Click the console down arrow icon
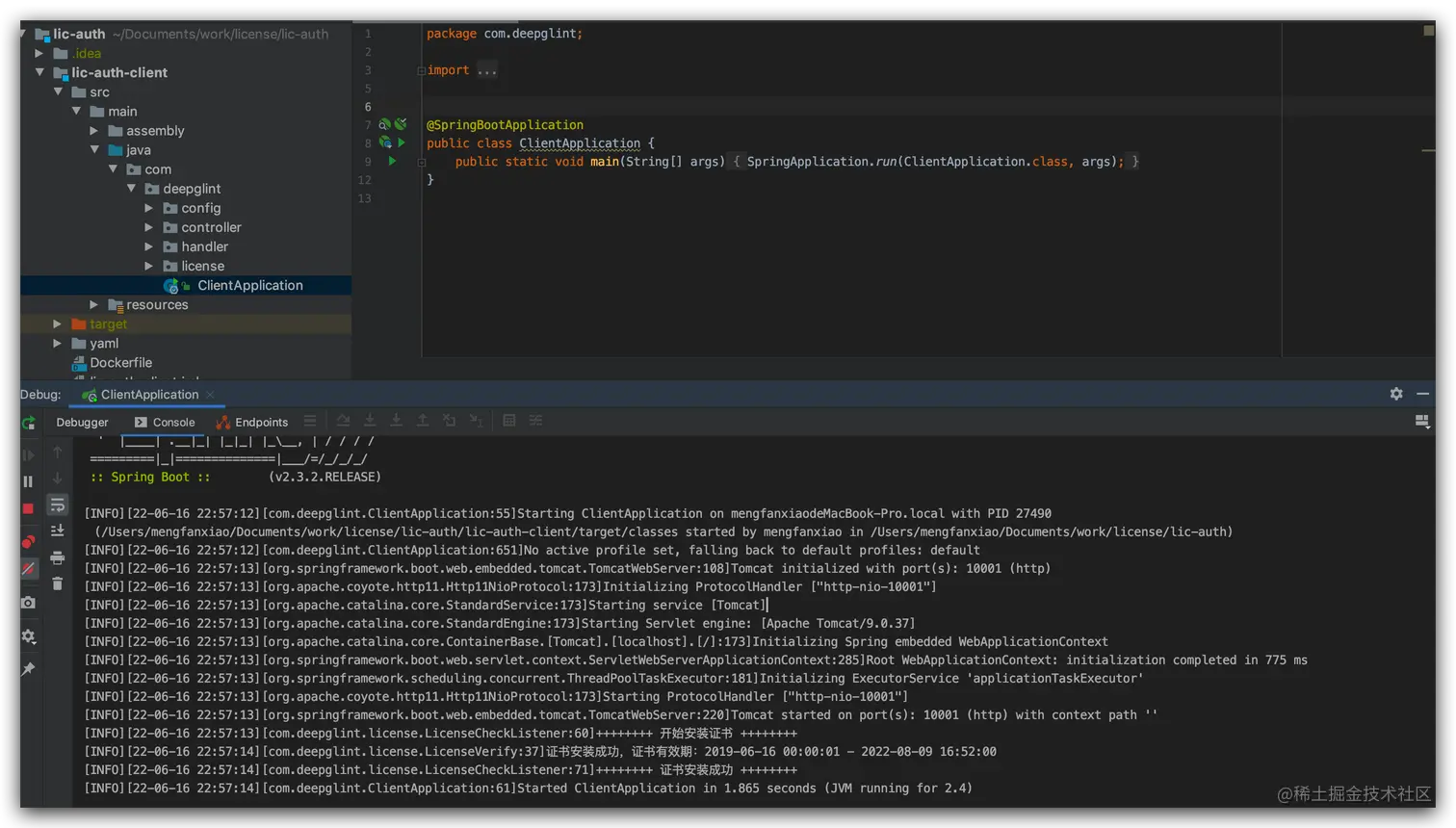Image resolution: width=1456 pixels, height=828 pixels. (x=58, y=479)
